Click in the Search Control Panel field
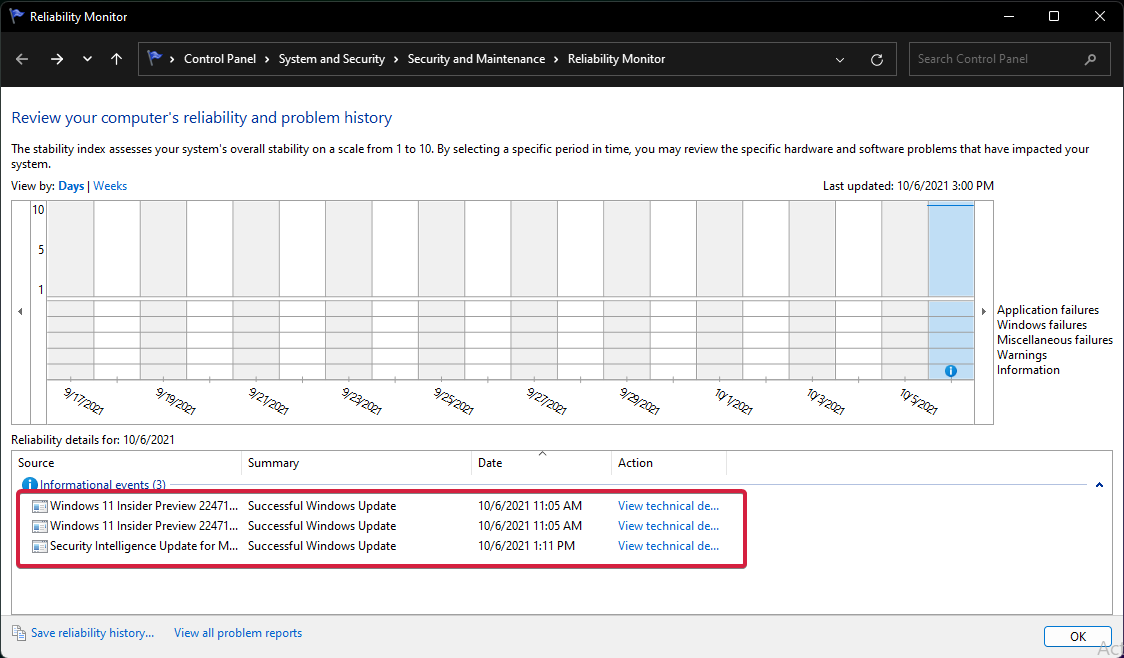Image resolution: width=1124 pixels, height=658 pixels. pos(995,59)
